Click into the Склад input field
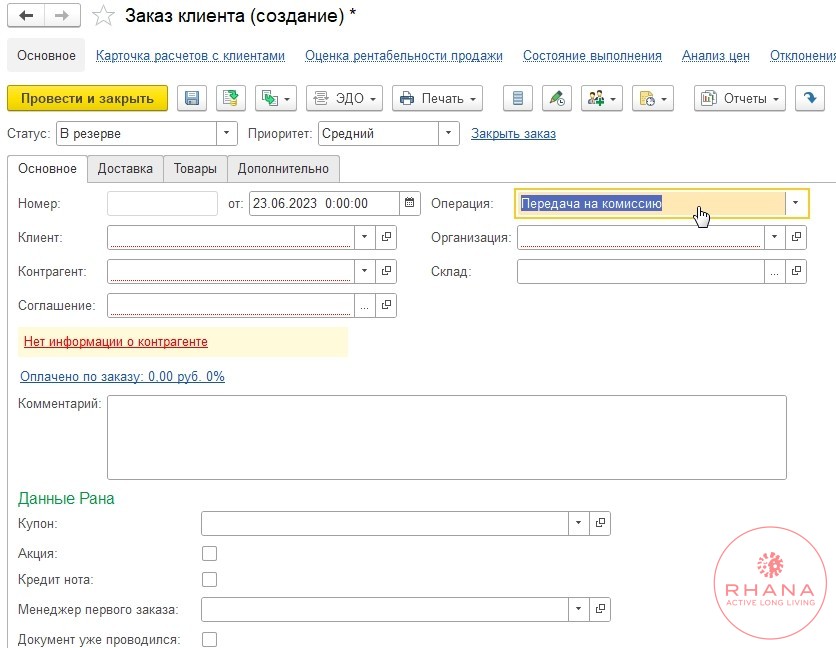Image resolution: width=836 pixels, height=648 pixels. point(641,271)
